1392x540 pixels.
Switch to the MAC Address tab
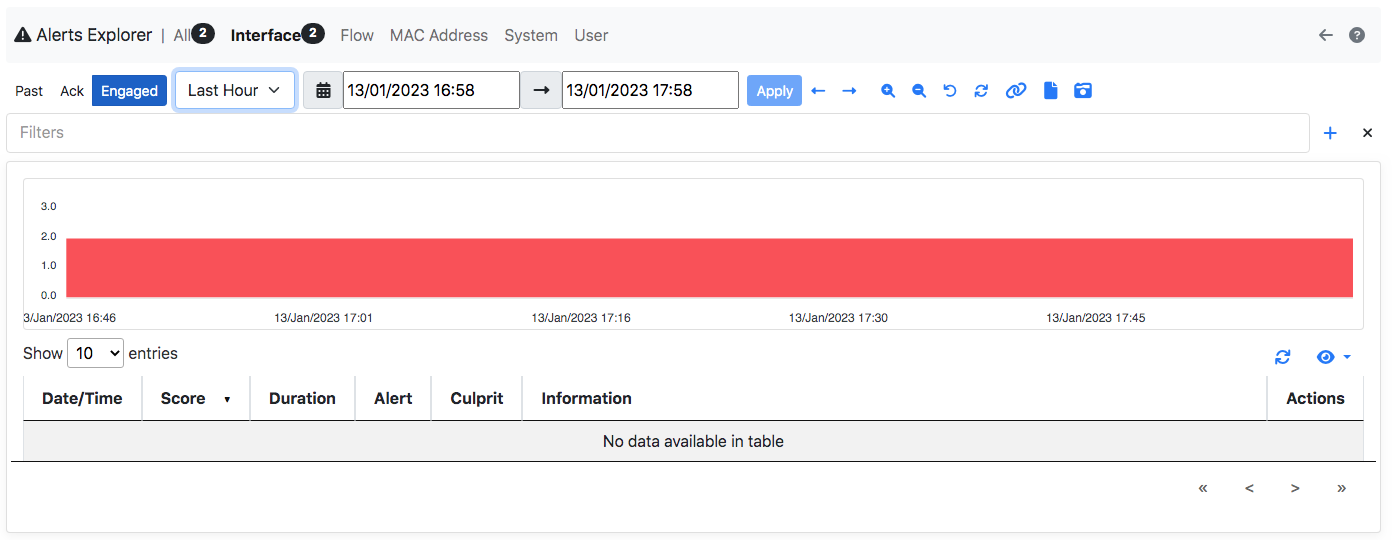pos(439,35)
